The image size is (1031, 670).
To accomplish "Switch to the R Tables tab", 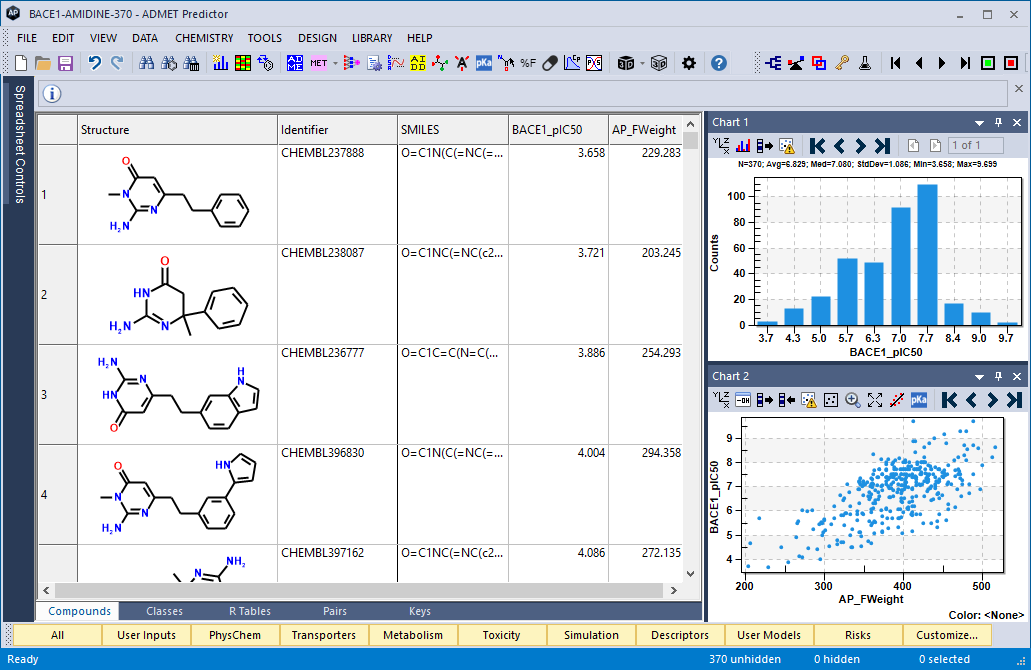I will tap(250, 611).
